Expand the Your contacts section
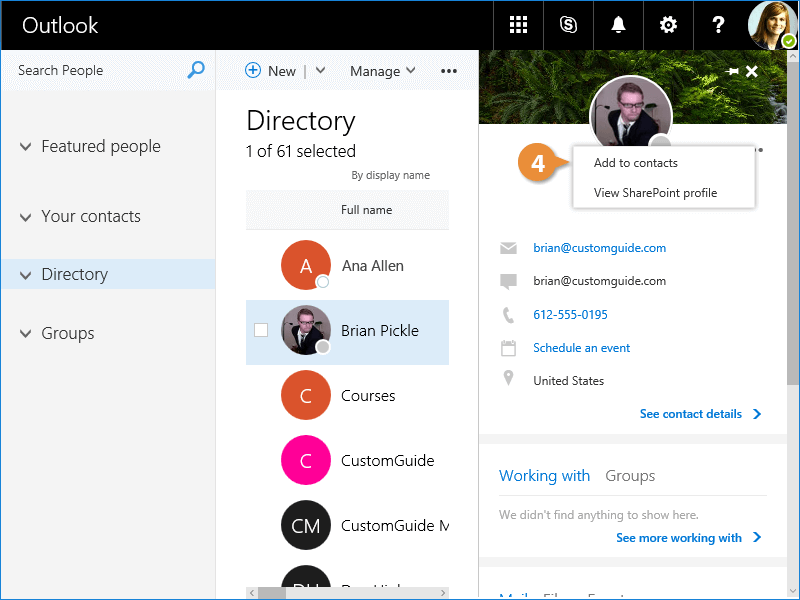This screenshot has height=600, width=800. click(x=26, y=217)
